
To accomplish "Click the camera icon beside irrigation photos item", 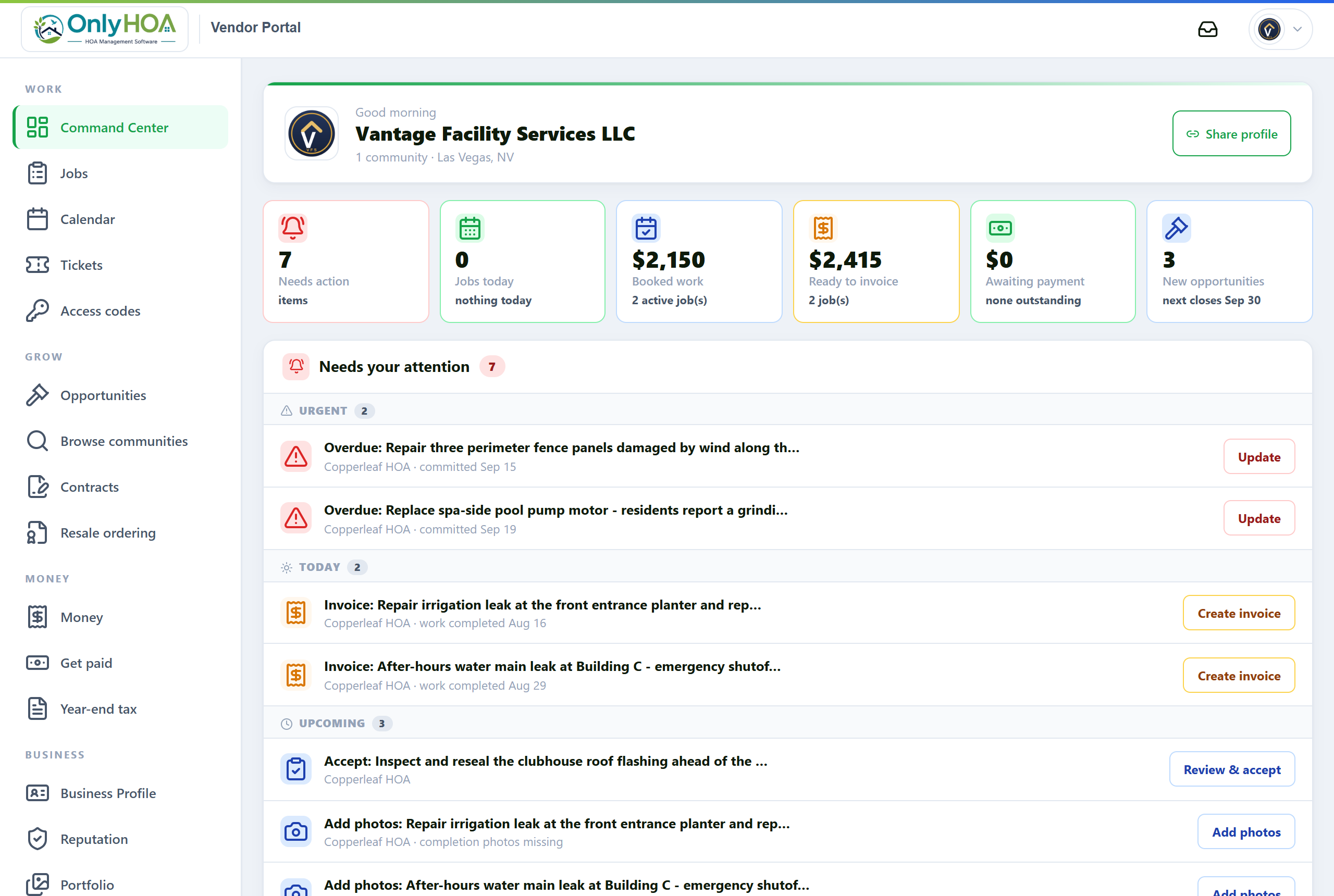I will coord(295,831).
